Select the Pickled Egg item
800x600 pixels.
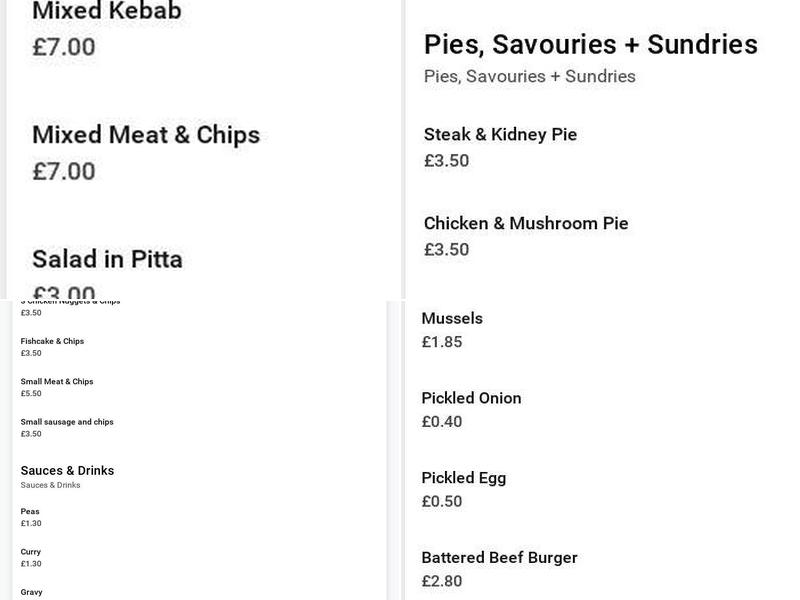463,478
